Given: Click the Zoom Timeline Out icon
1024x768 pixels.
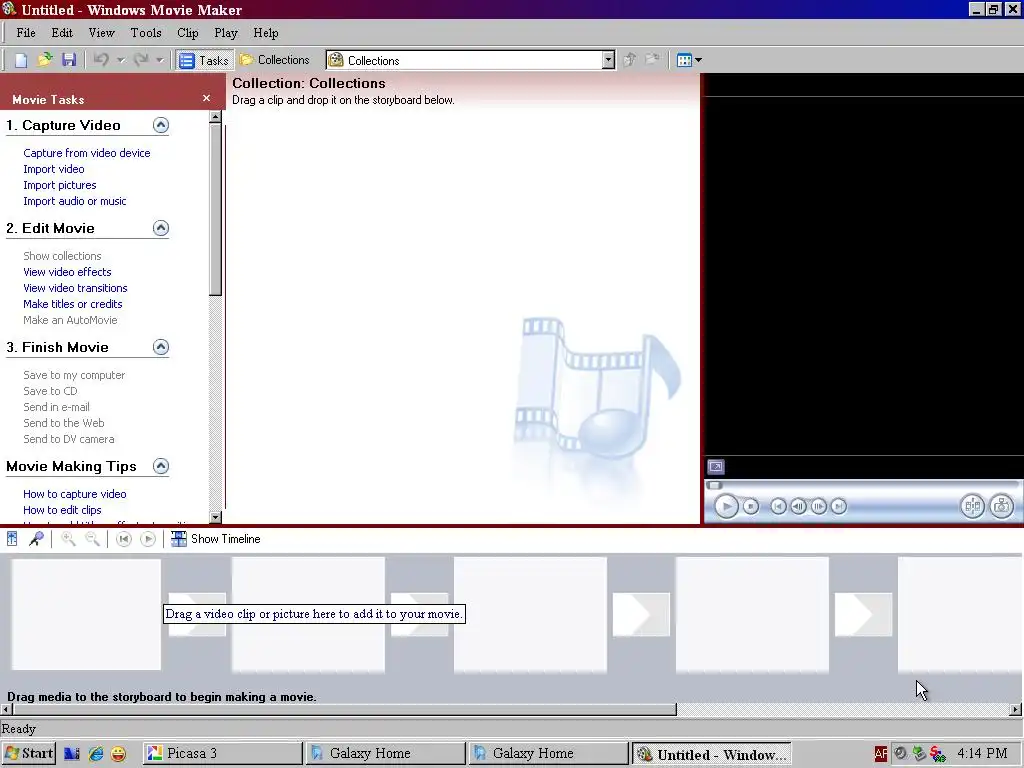Looking at the screenshot, I should click(92, 539).
